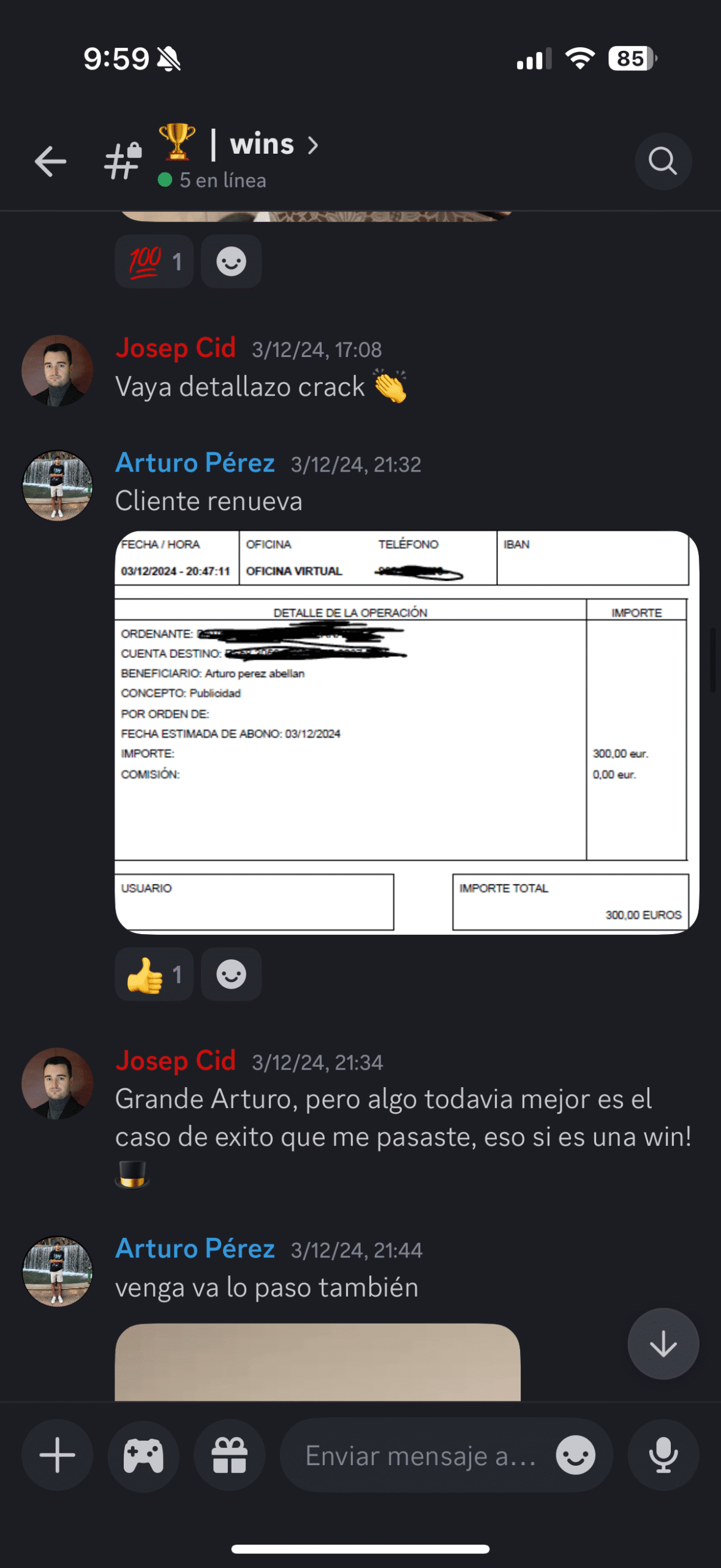Add reaction under bank receipt image

pyautogui.click(x=232, y=974)
